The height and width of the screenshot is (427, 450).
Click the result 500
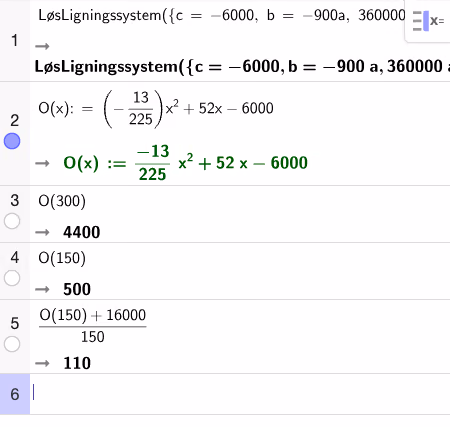[x=77, y=289]
